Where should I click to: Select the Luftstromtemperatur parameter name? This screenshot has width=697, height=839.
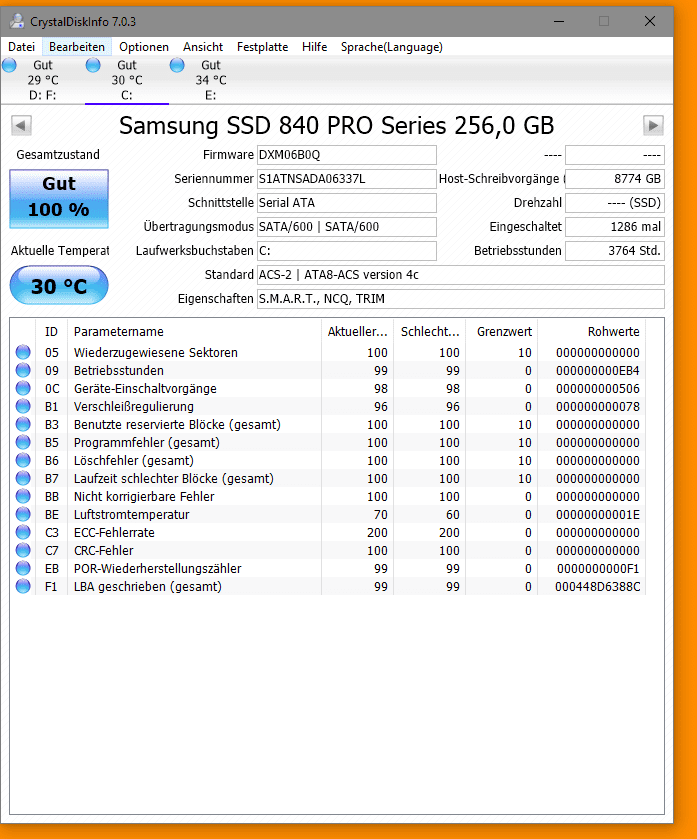coord(132,515)
